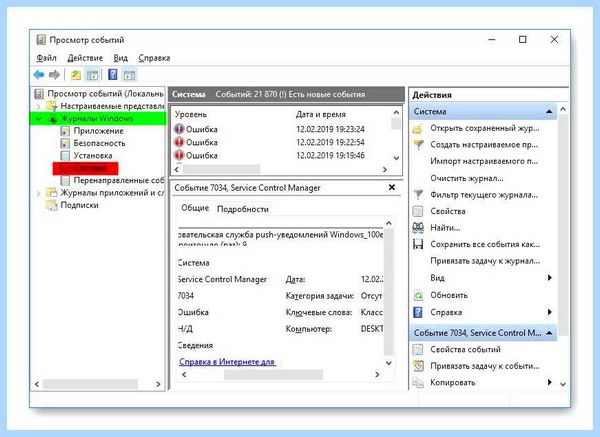Collapse the Событие 7034 actions section
The height and width of the screenshot is (437, 600).
(549, 333)
